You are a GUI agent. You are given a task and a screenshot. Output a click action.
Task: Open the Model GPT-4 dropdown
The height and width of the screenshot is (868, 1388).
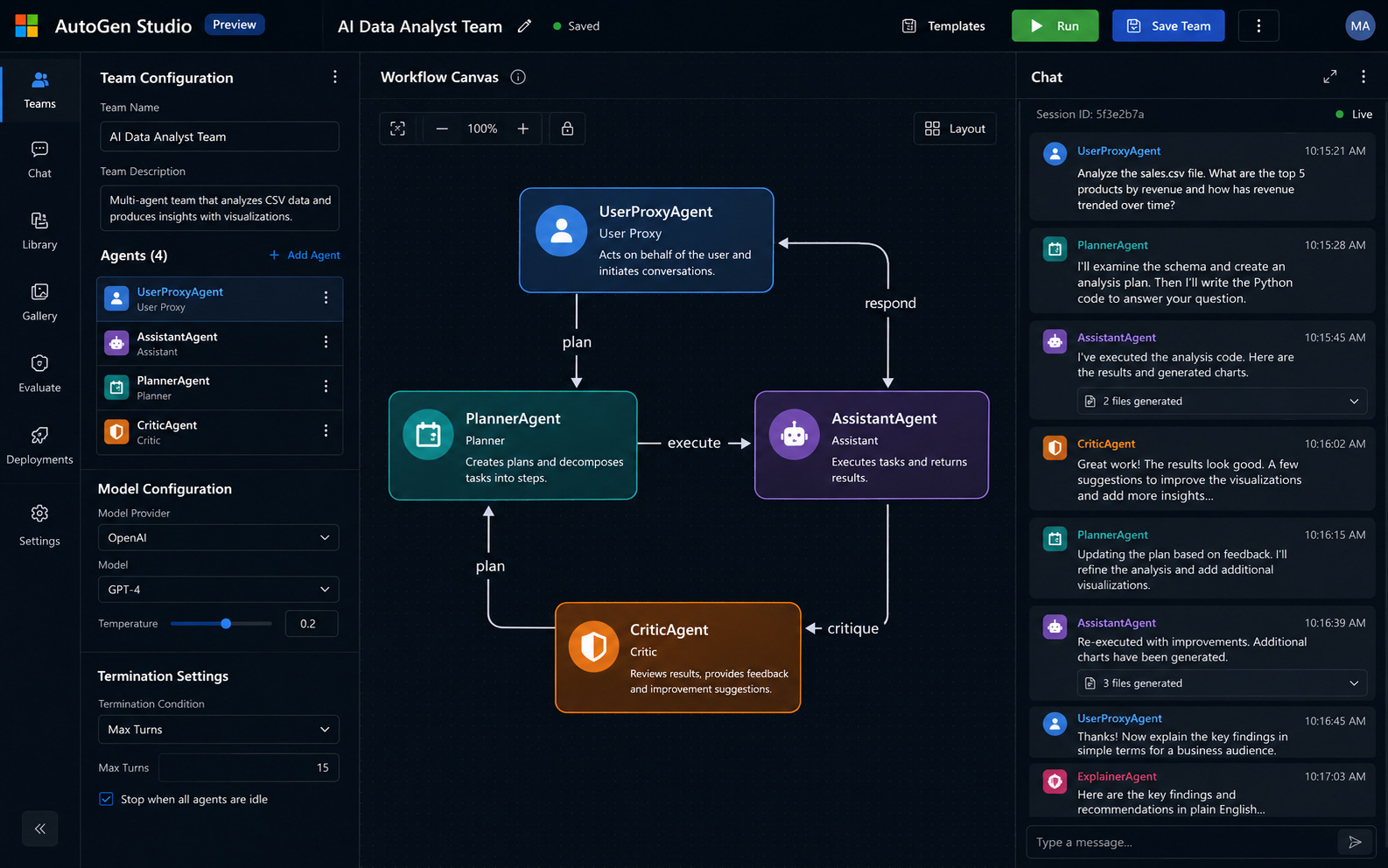(x=218, y=590)
